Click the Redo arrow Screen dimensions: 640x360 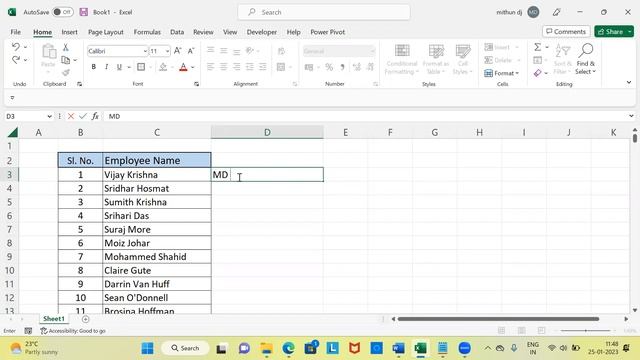point(16,60)
